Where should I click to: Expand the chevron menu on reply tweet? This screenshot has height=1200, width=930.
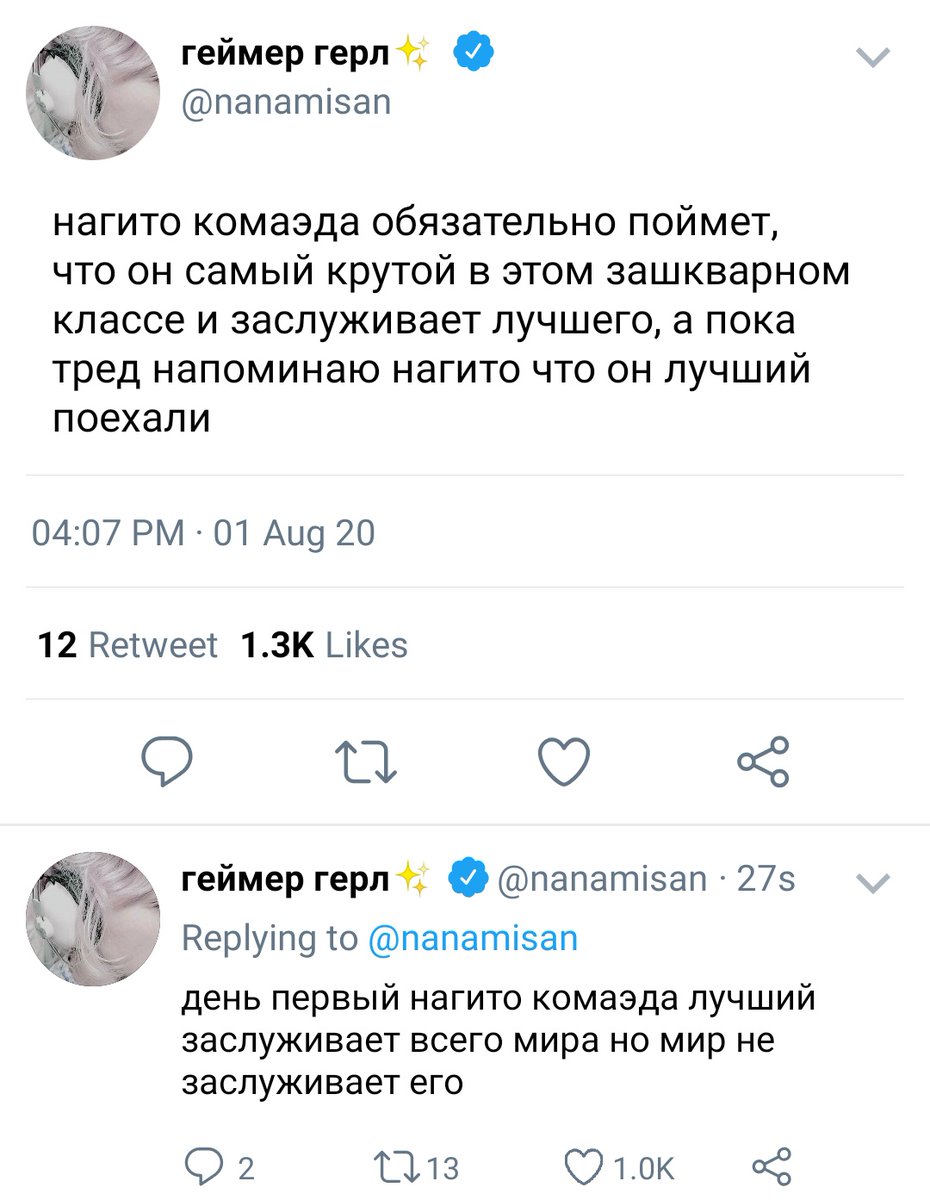click(x=875, y=882)
